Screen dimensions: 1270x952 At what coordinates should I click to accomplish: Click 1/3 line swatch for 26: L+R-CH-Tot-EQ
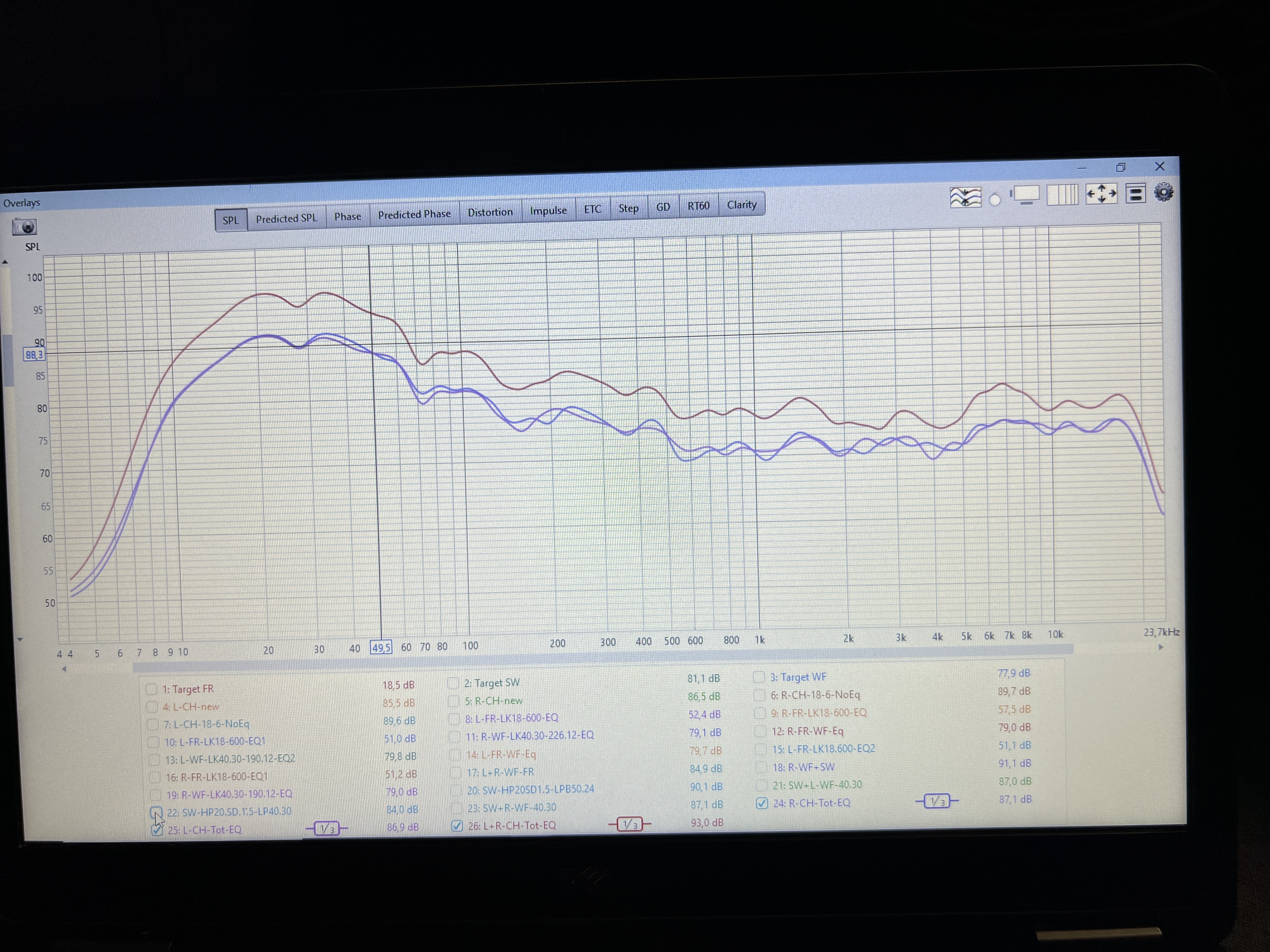(629, 824)
